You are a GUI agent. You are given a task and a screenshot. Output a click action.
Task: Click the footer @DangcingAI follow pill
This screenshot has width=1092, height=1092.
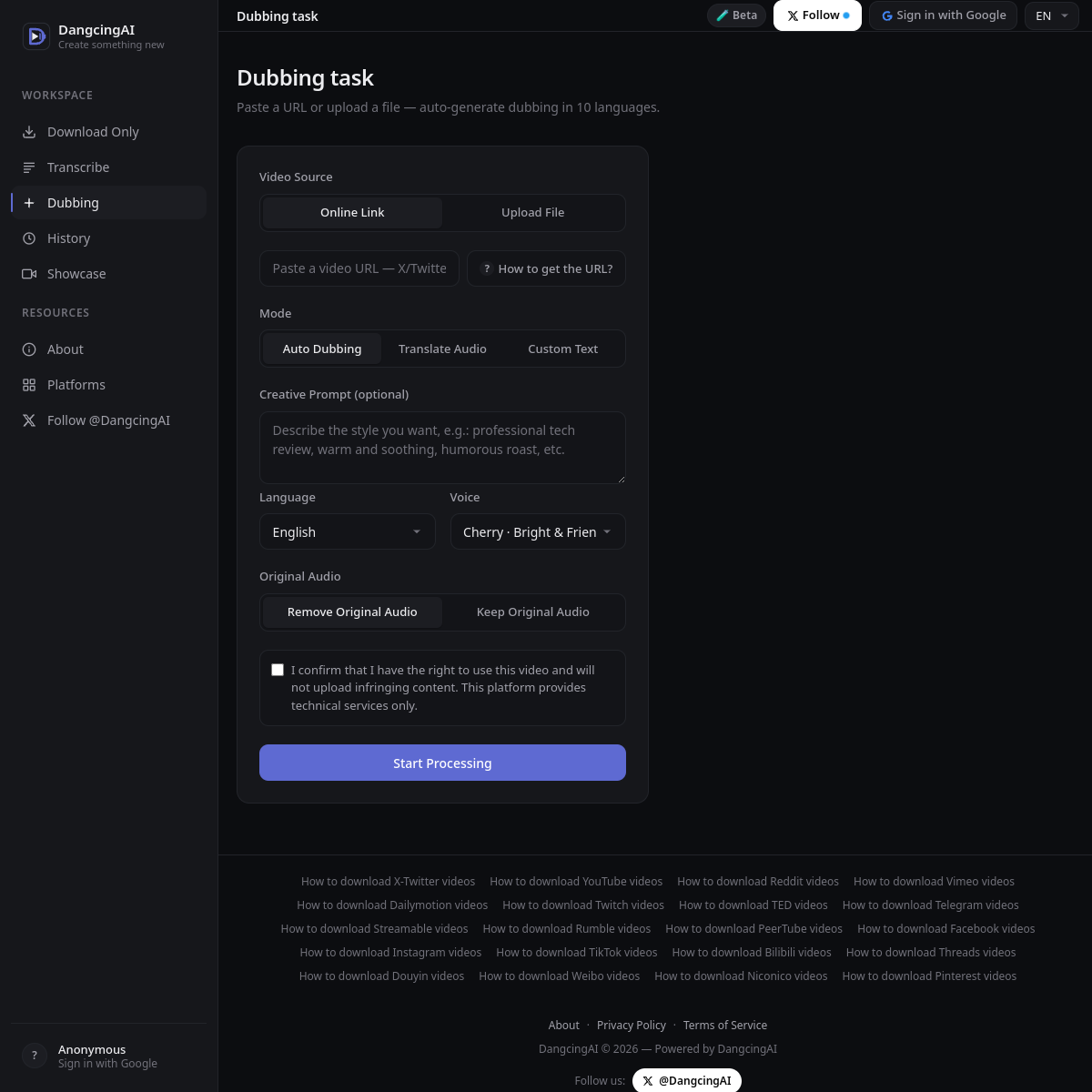point(687,1081)
